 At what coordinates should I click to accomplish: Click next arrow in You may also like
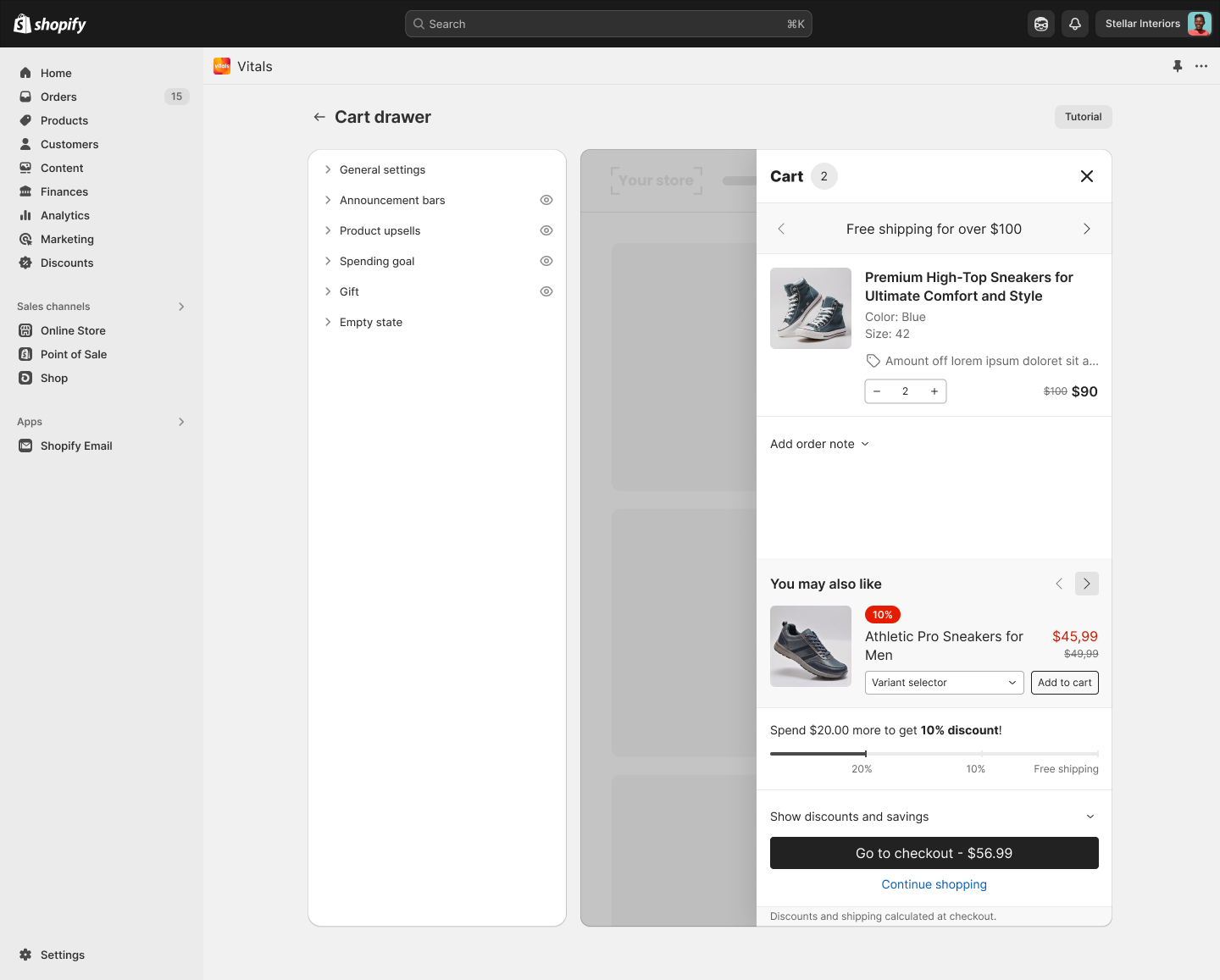1087,584
